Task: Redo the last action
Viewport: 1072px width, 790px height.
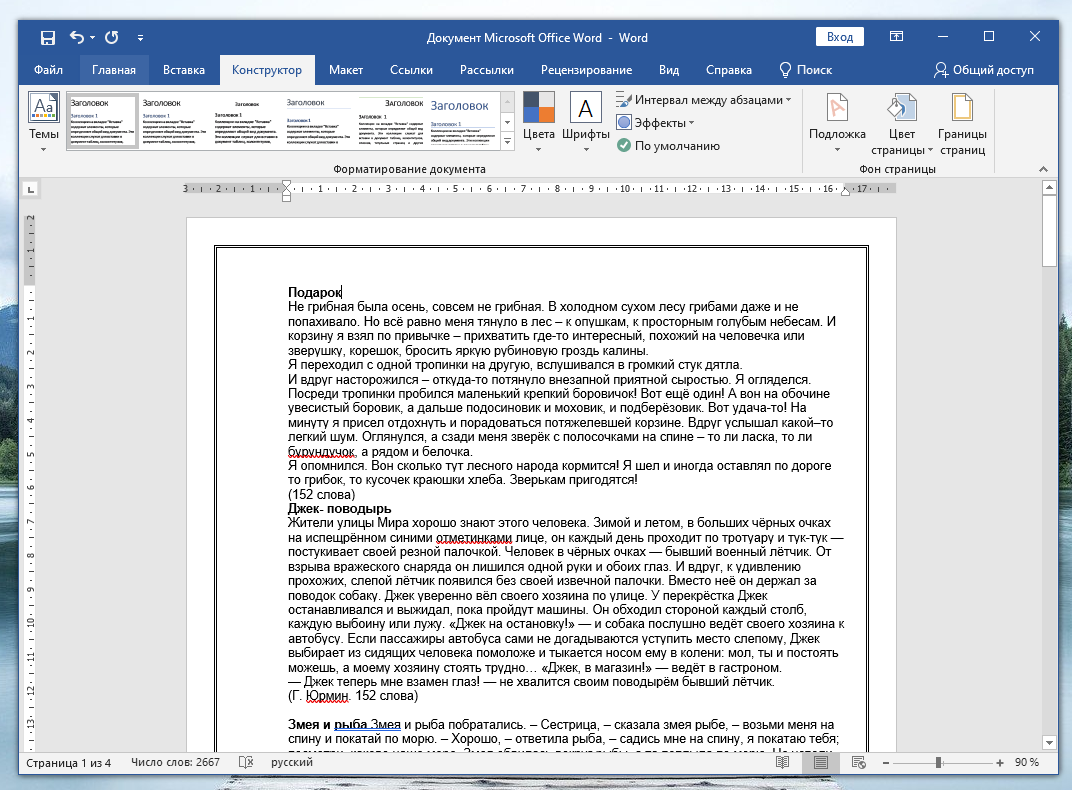Action: 111,38
